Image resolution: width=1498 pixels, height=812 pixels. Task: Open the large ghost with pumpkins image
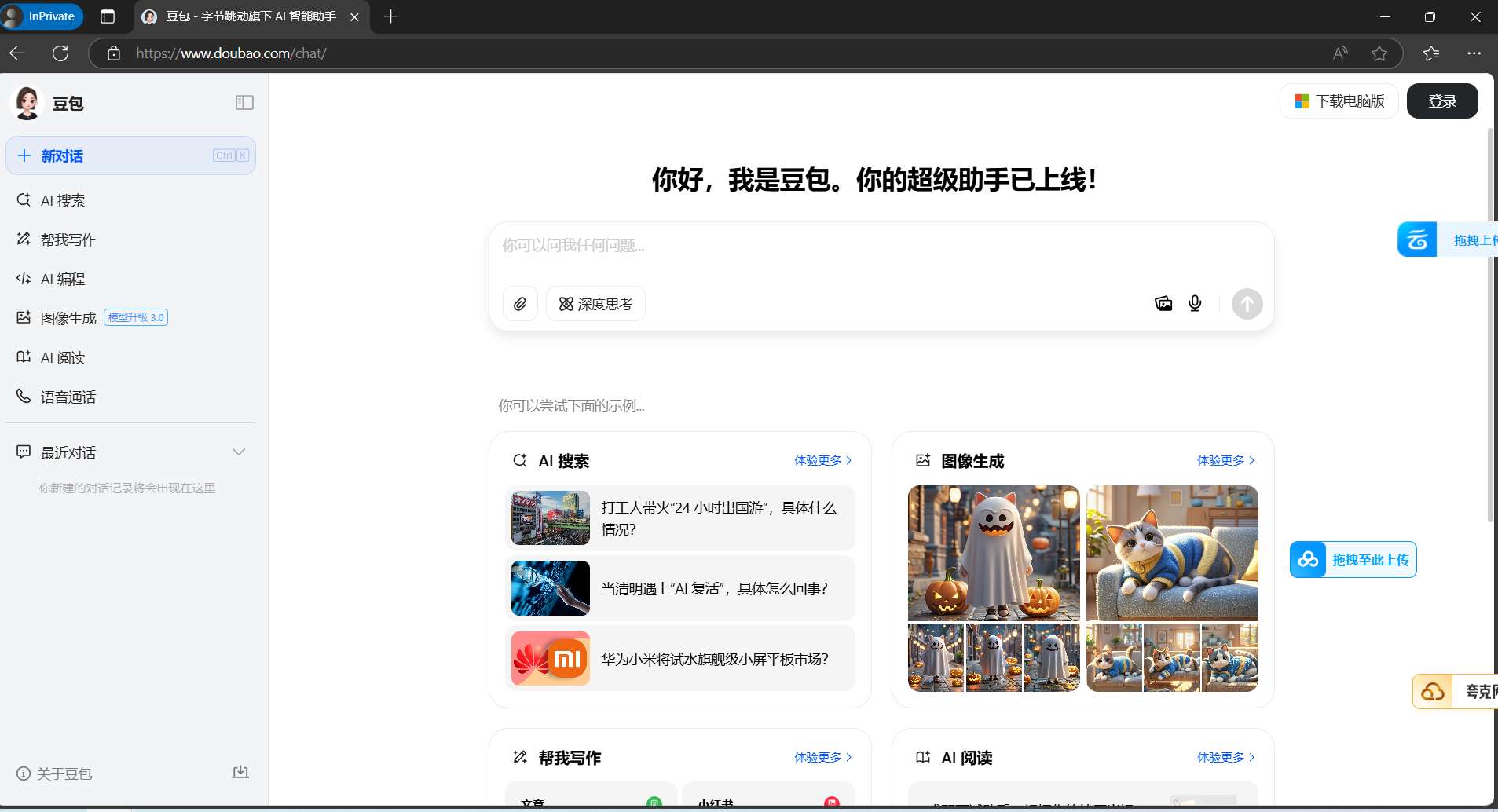point(994,553)
